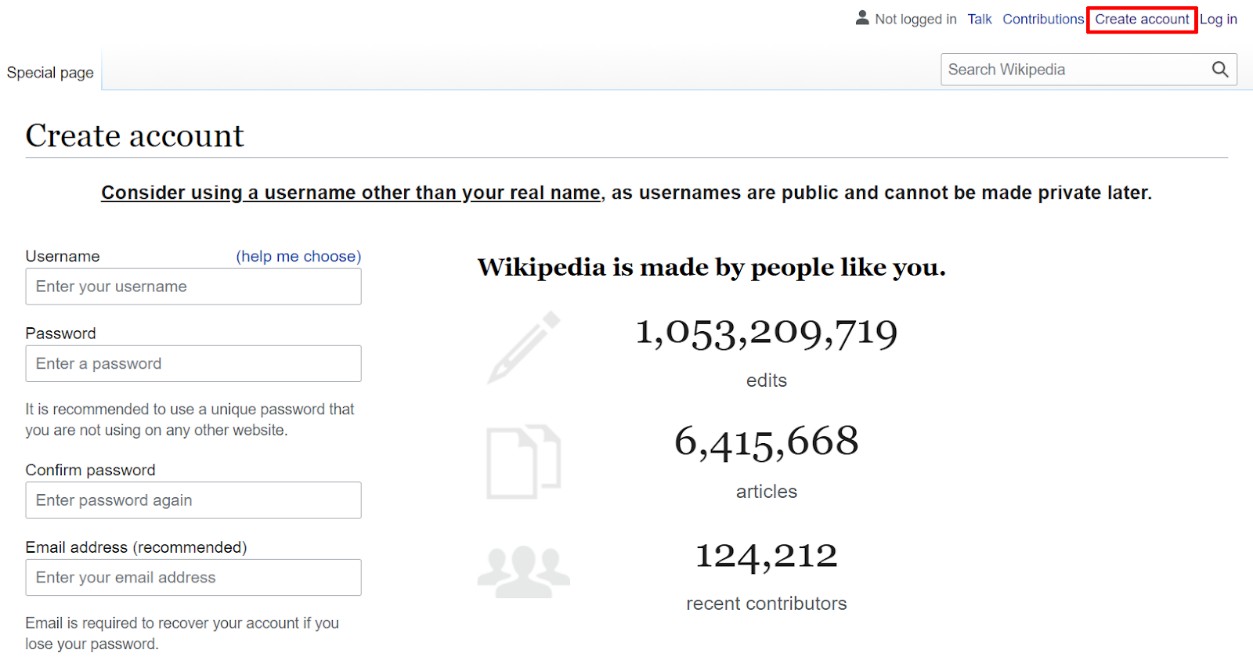Click into the Username field
This screenshot has width=1253, height=660.
tap(193, 287)
